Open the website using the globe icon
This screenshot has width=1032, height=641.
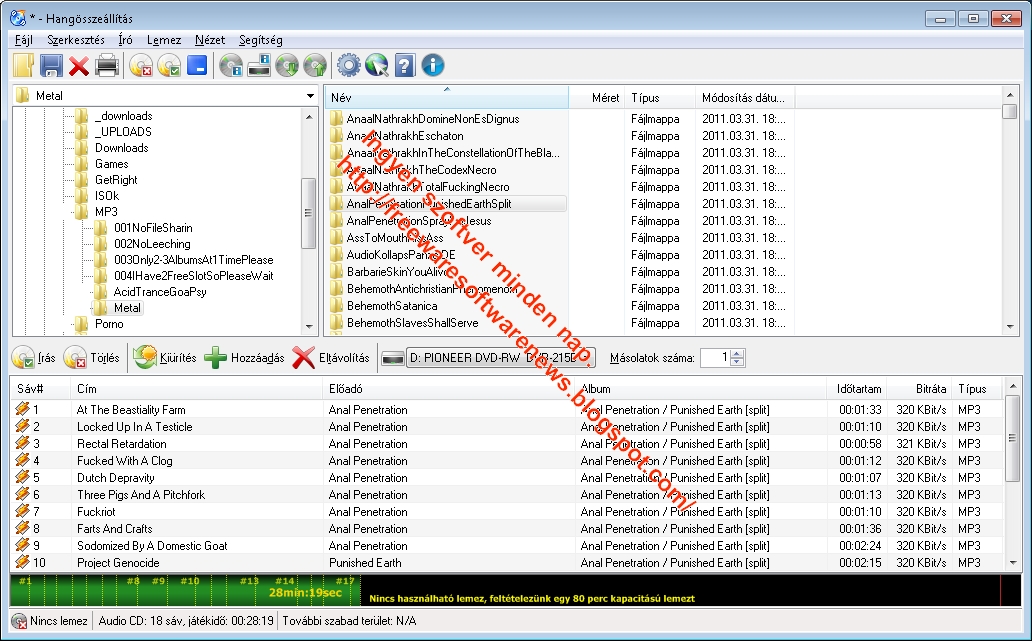(377, 65)
